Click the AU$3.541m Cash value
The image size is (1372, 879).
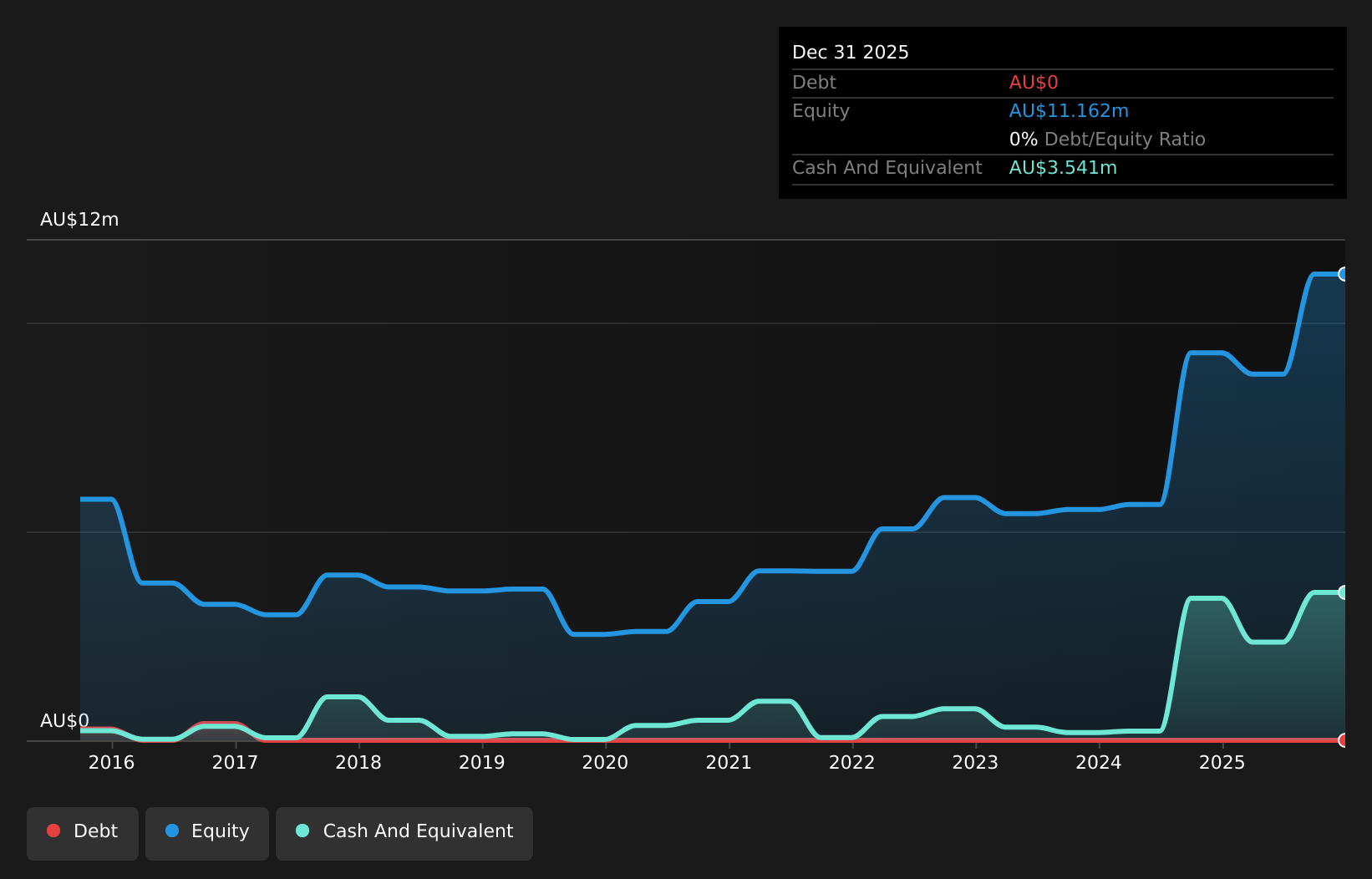pos(1063,168)
